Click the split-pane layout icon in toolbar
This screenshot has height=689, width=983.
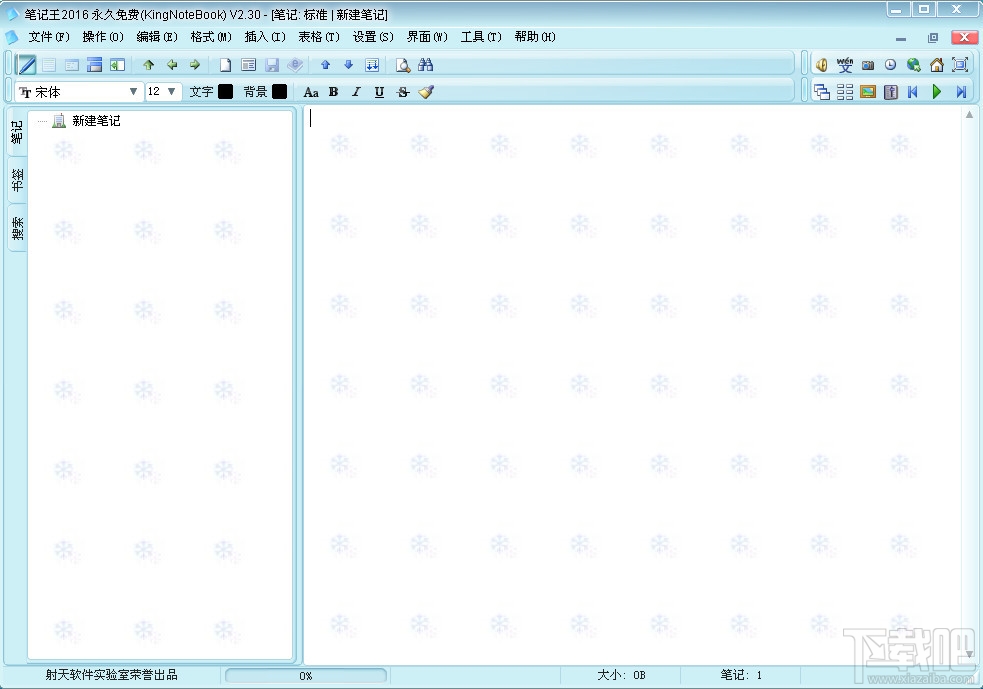[95, 65]
